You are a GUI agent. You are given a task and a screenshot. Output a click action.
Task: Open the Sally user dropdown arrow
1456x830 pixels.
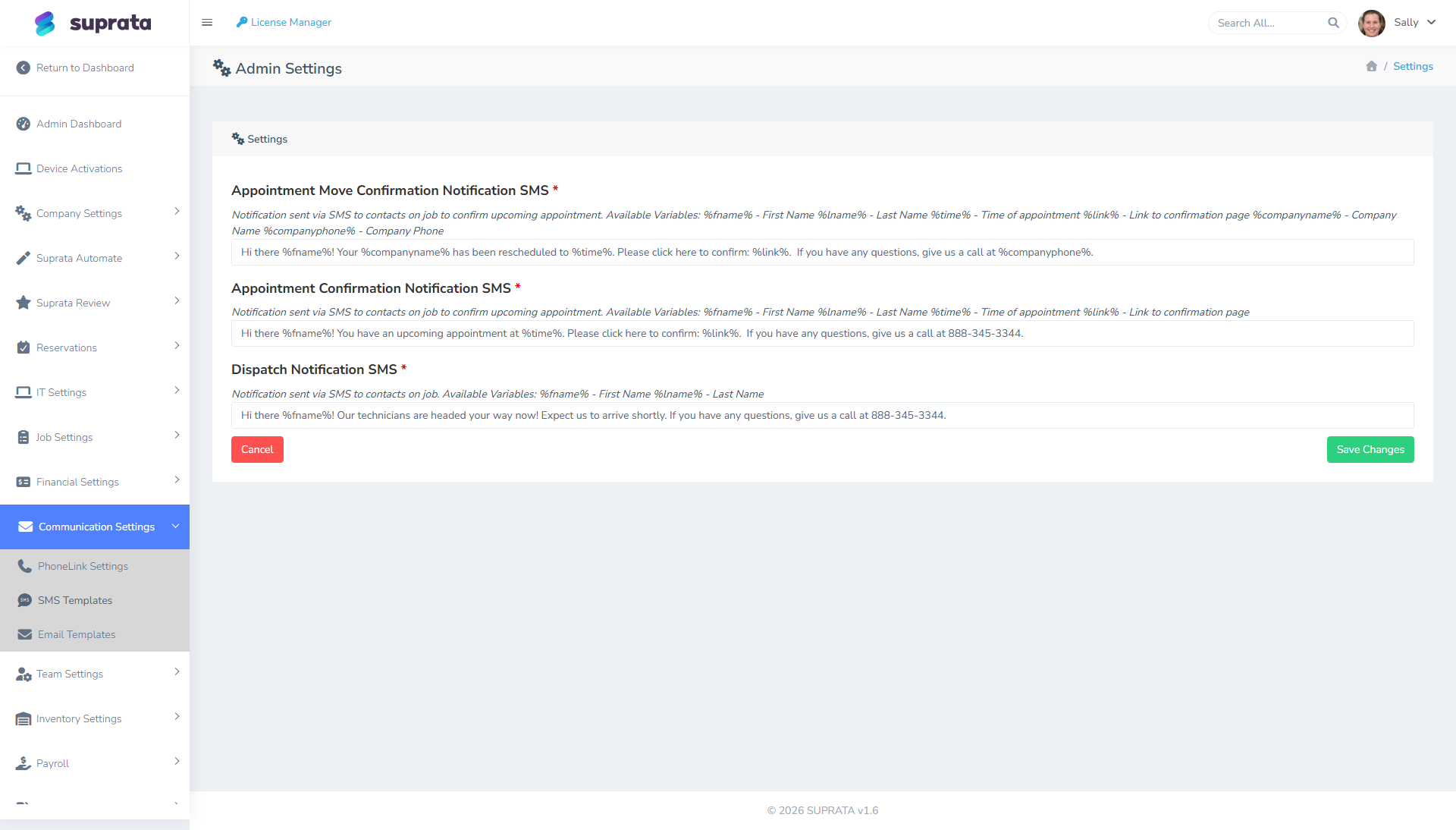(1432, 22)
